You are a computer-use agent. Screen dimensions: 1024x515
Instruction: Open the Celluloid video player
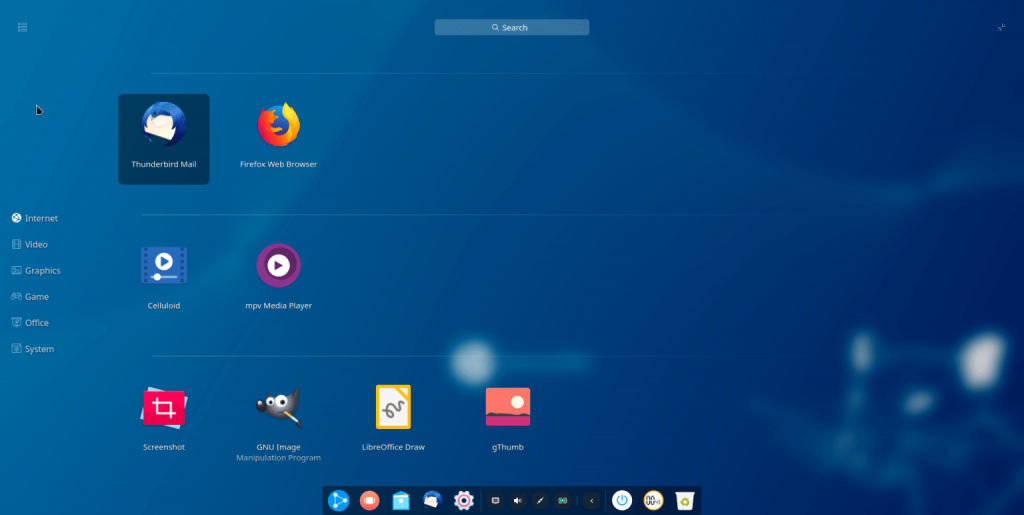[164, 279]
